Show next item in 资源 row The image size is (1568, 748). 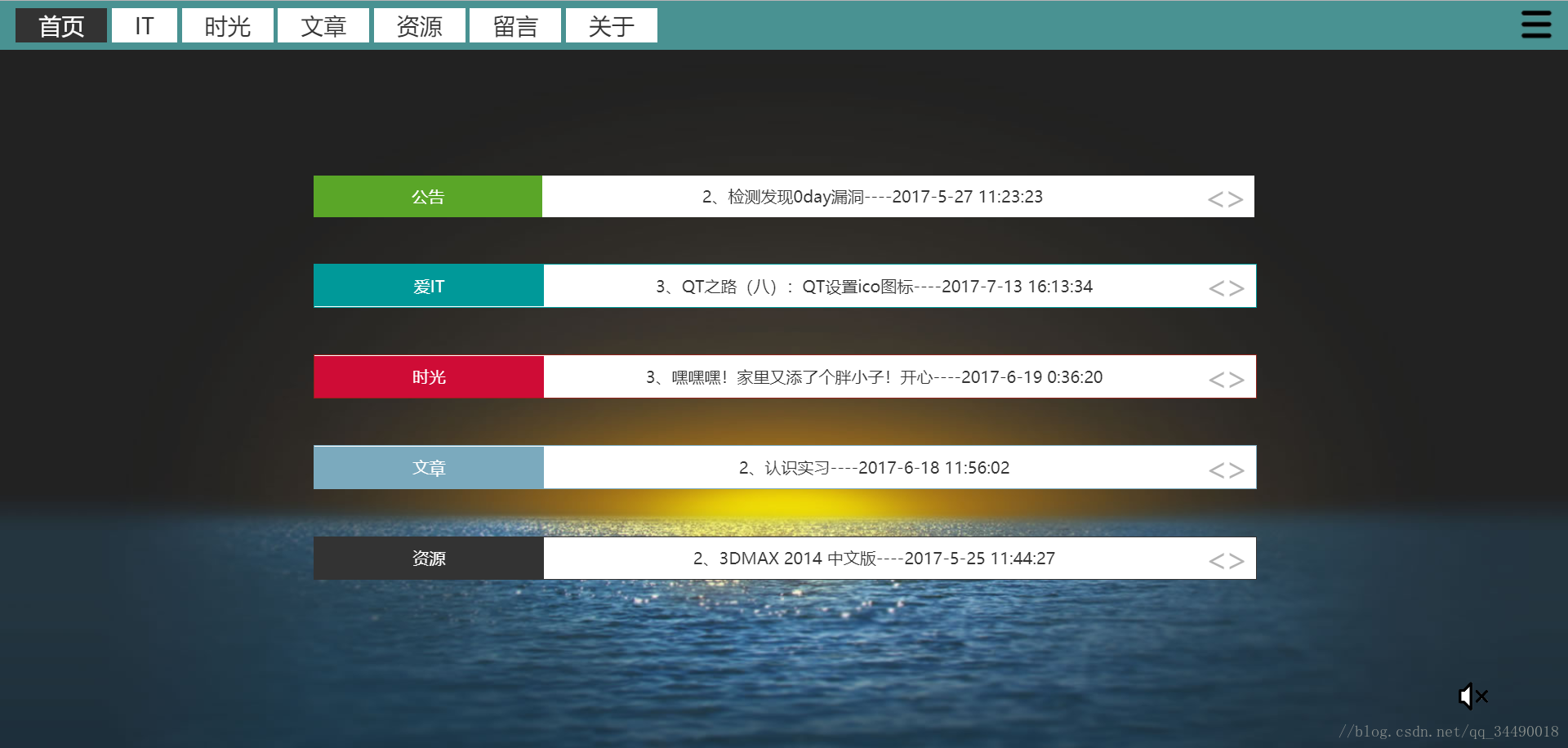pos(1236,561)
